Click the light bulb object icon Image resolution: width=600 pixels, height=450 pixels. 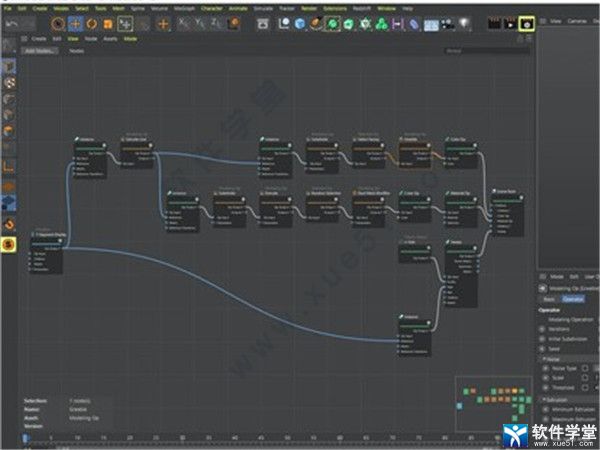point(464,24)
